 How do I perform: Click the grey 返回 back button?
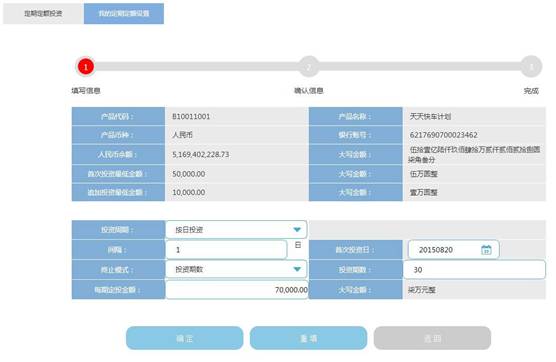tap(432, 338)
